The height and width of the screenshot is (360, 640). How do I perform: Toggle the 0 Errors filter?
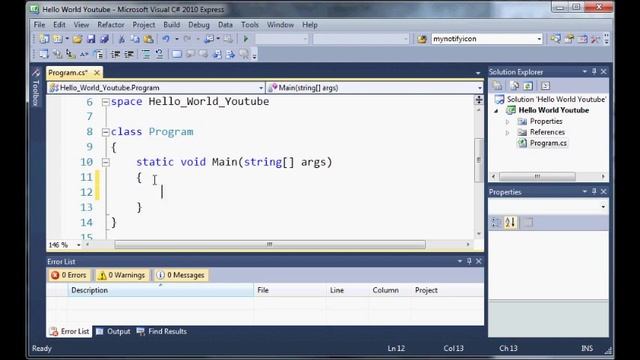click(x=69, y=275)
